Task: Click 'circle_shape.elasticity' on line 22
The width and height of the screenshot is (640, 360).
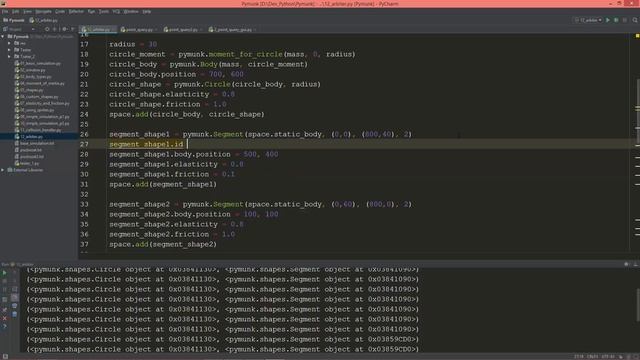Action: click(159, 94)
